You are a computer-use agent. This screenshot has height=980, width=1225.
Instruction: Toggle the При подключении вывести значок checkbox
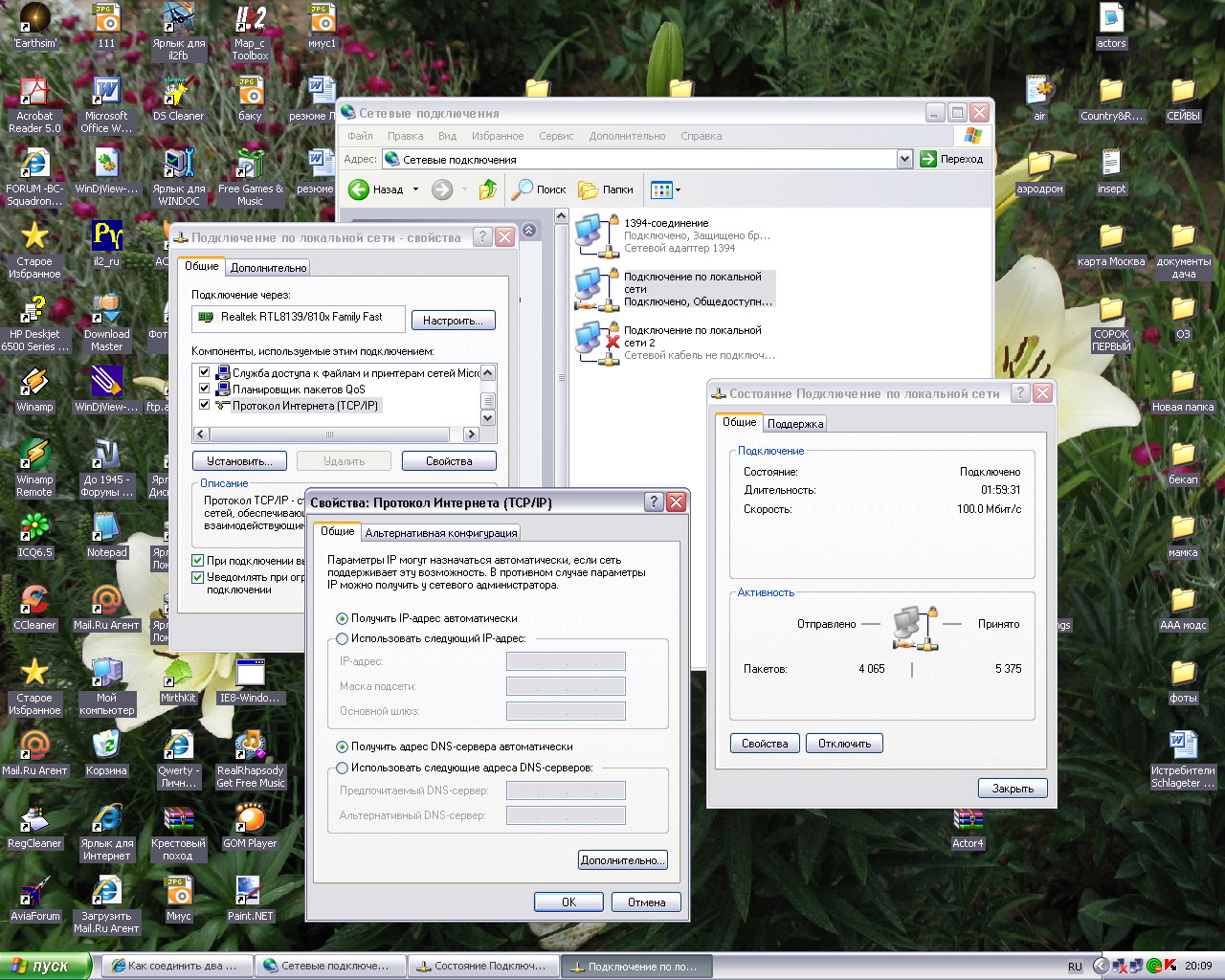198,561
